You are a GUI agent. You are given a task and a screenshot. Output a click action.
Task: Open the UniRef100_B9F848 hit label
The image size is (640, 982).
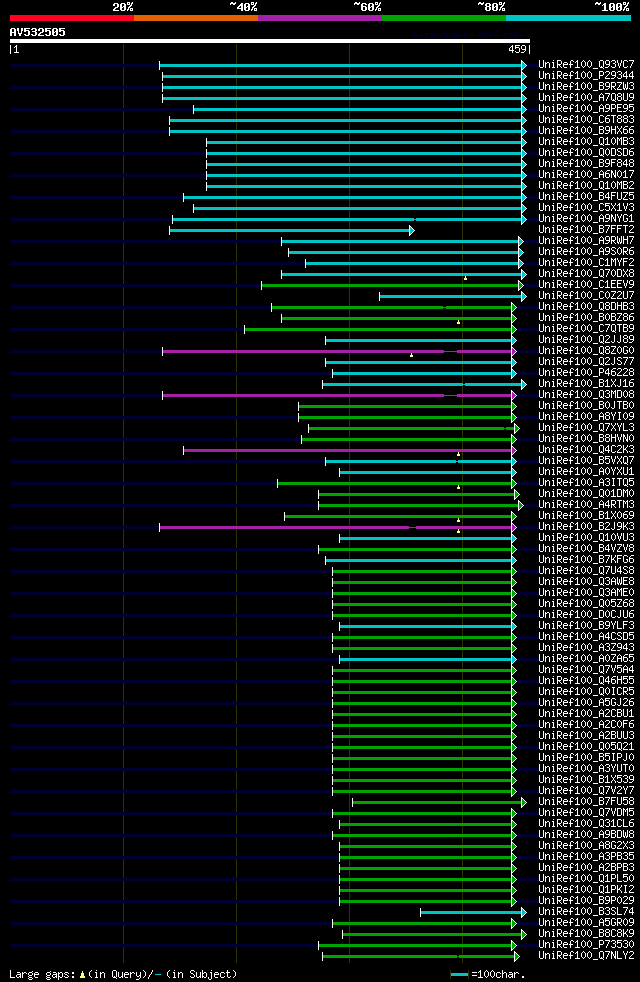click(x=586, y=164)
